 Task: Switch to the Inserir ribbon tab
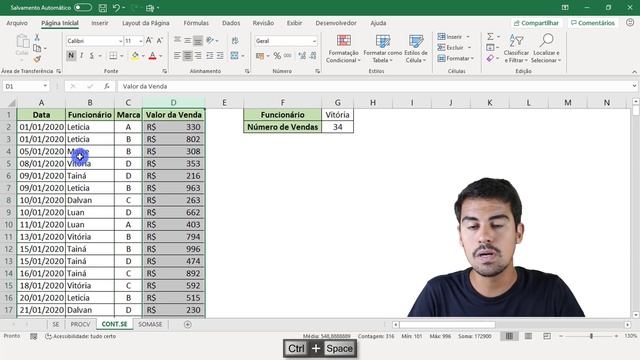(100, 23)
